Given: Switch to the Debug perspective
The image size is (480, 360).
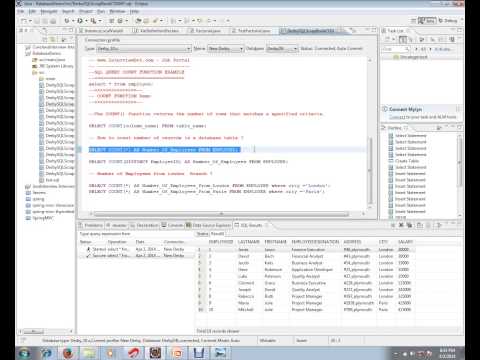Looking at the screenshot, I should (448, 21).
